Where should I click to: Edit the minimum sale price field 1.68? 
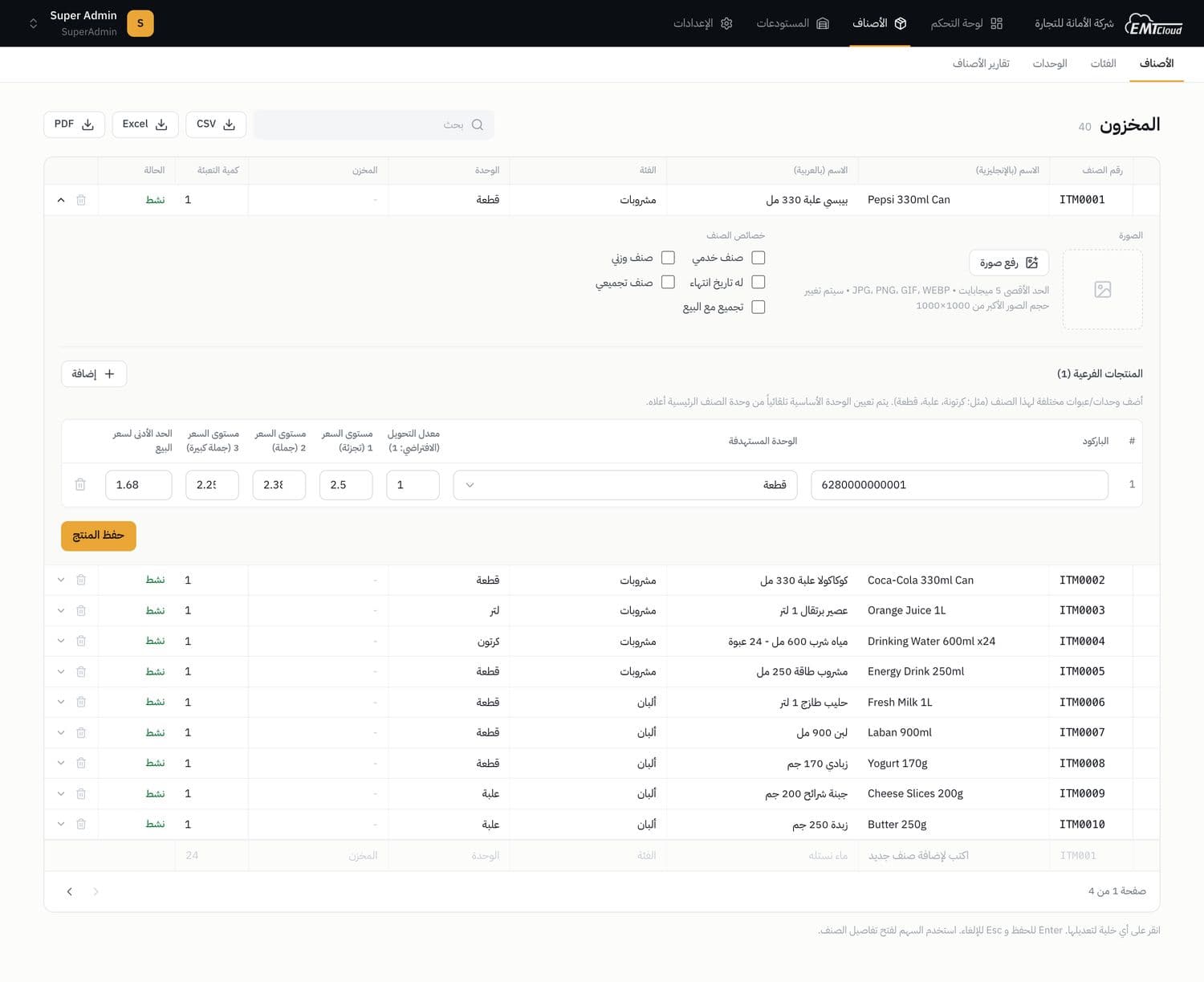(x=139, y=485)
